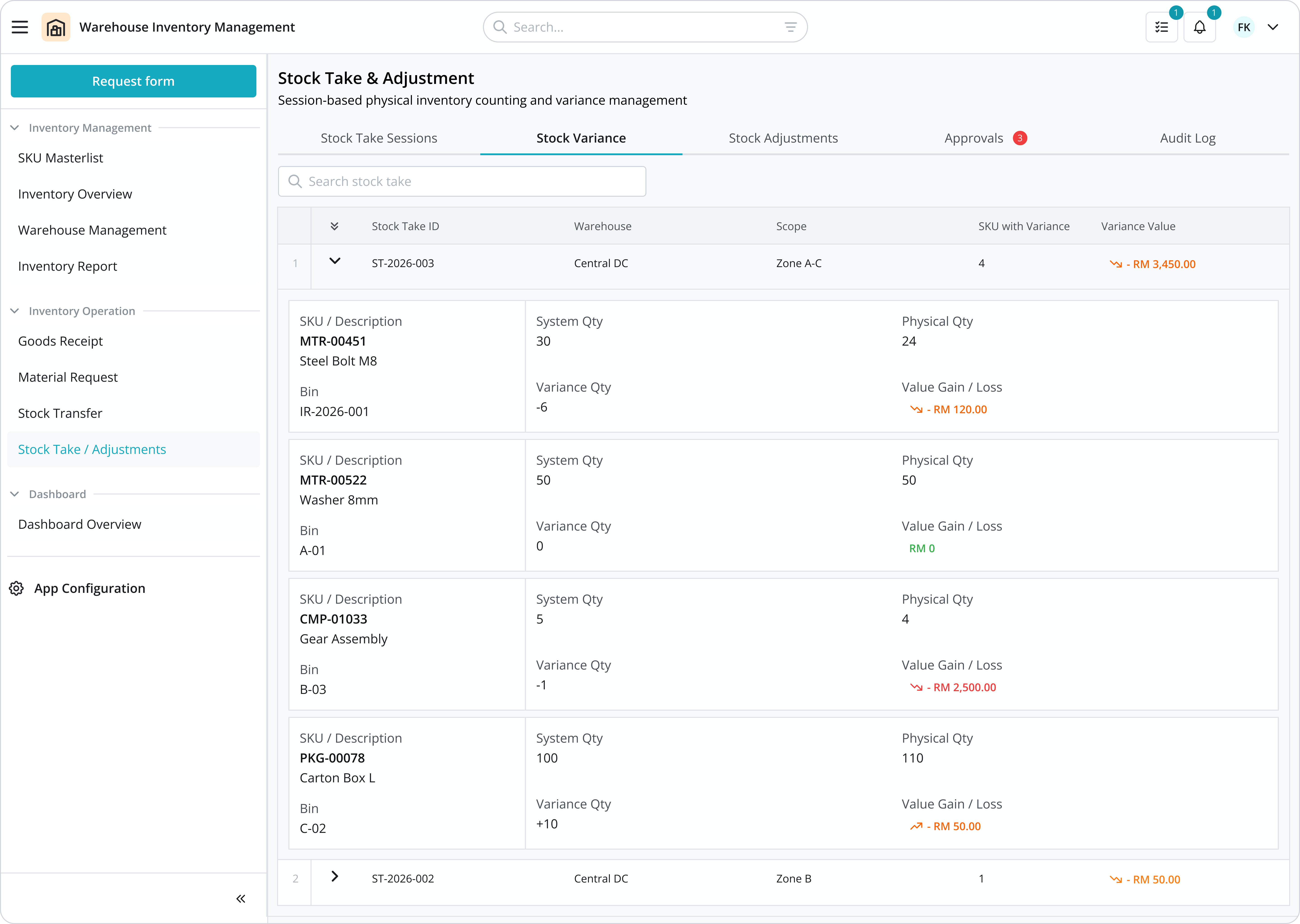The height and width of the screenshot is (924, 1300).
Task: Collapse sidebar with double-chevron icon
Action: [x=241, y=899]
